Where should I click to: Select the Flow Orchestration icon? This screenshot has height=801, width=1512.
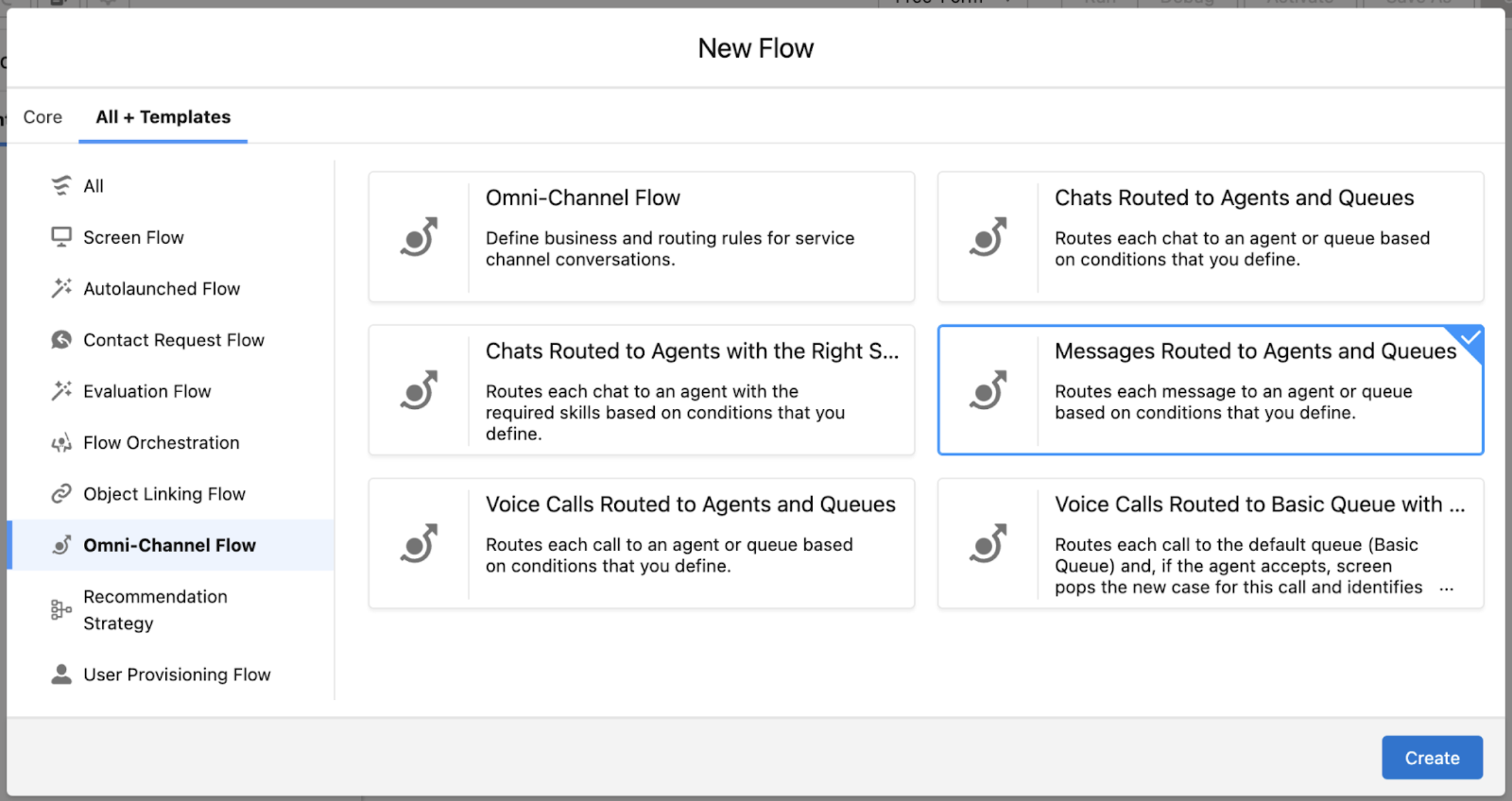coord(61,442)
